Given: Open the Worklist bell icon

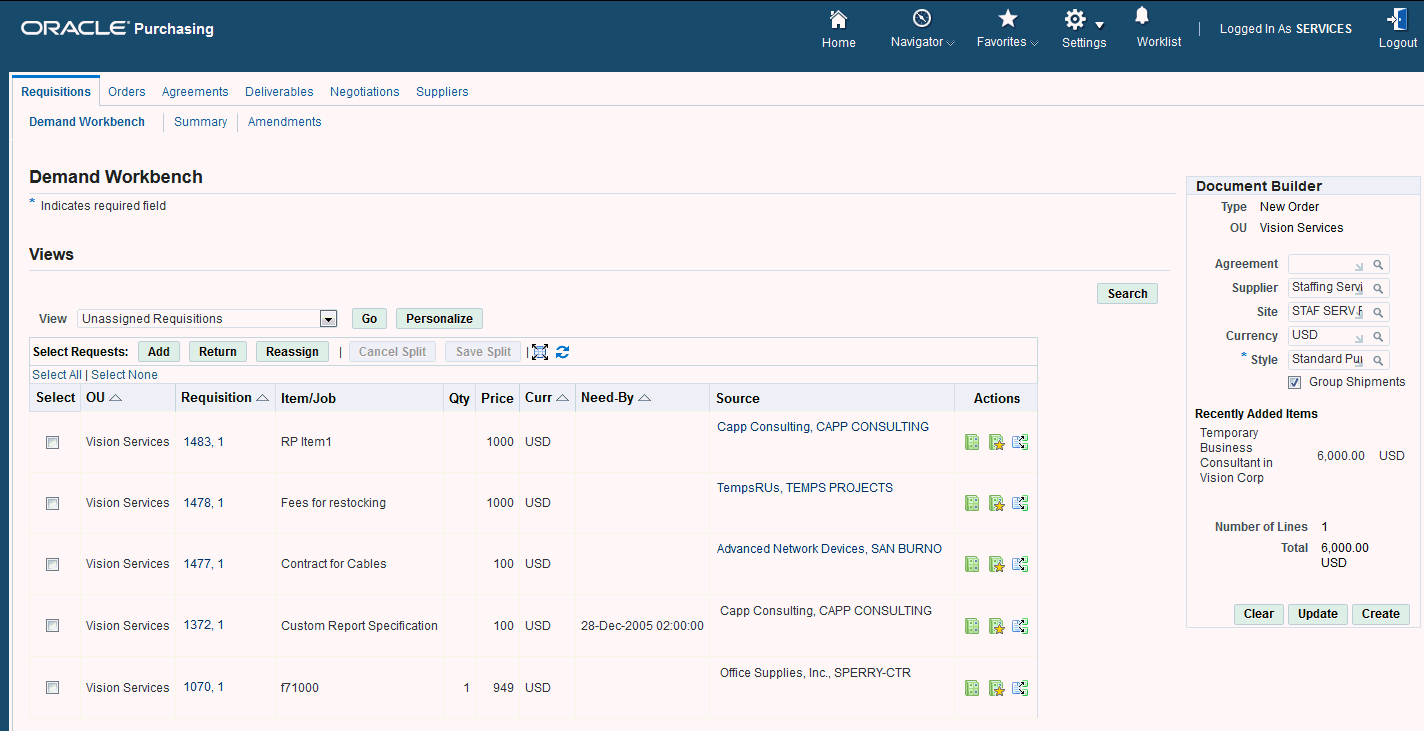Looking at the screenshot, I should tap(1142, 15).
